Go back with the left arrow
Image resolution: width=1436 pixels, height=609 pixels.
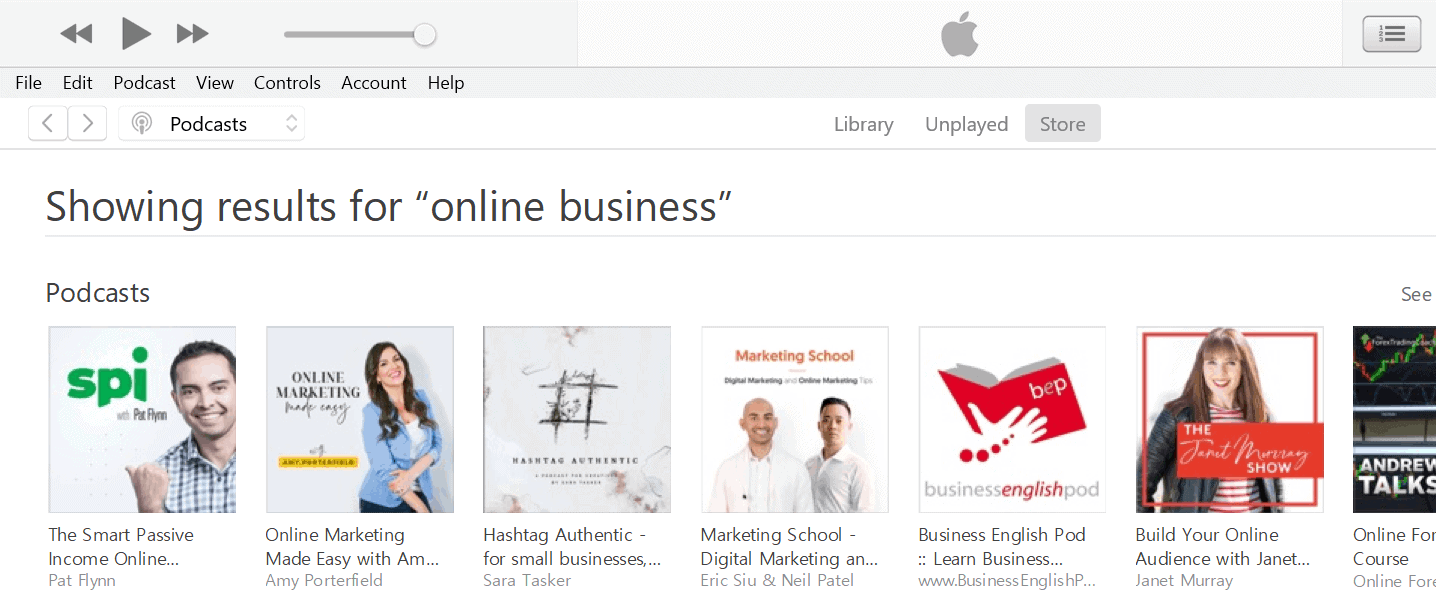tap(48, 123)
